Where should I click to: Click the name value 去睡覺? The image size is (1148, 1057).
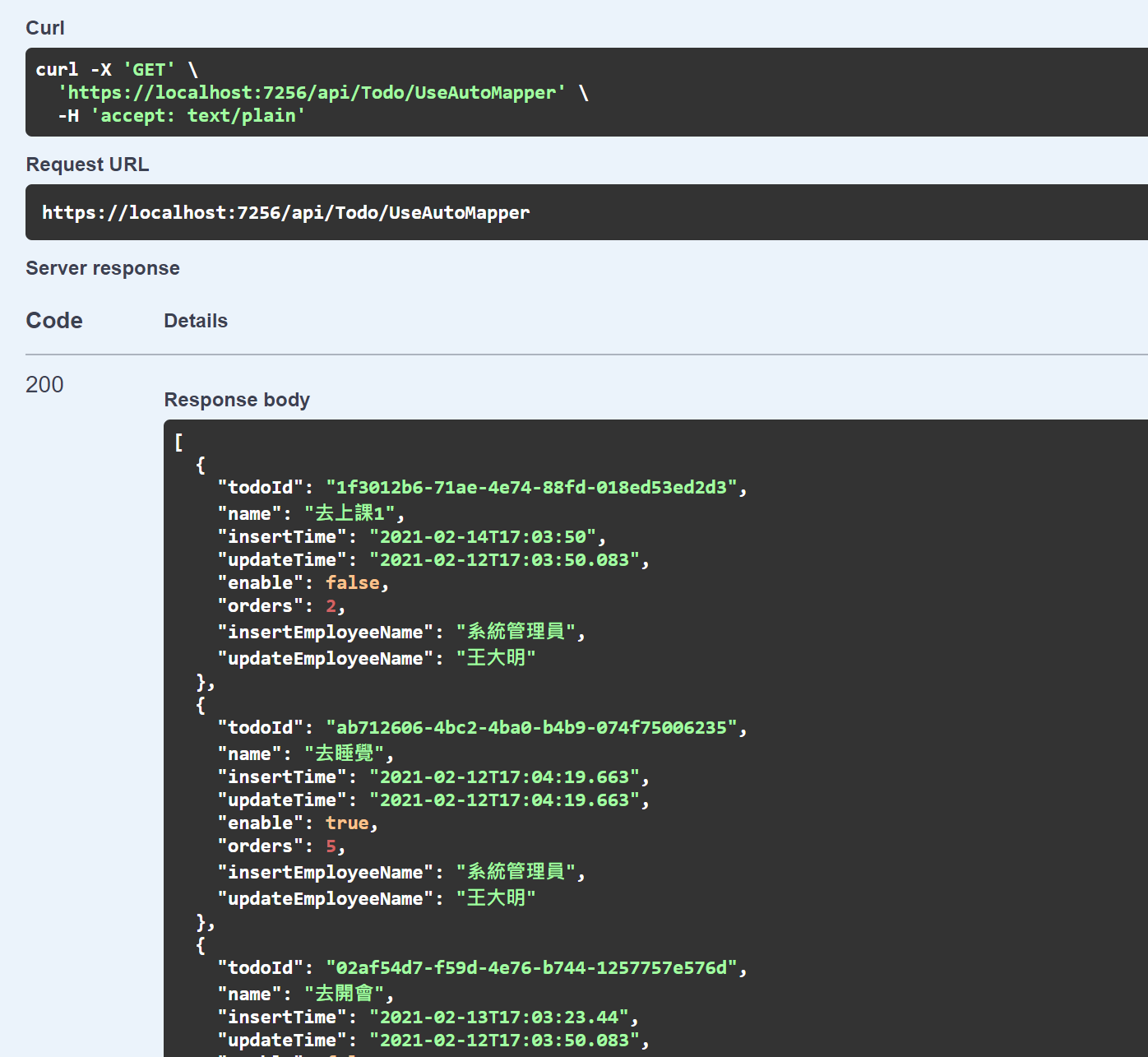click(345, 753)
